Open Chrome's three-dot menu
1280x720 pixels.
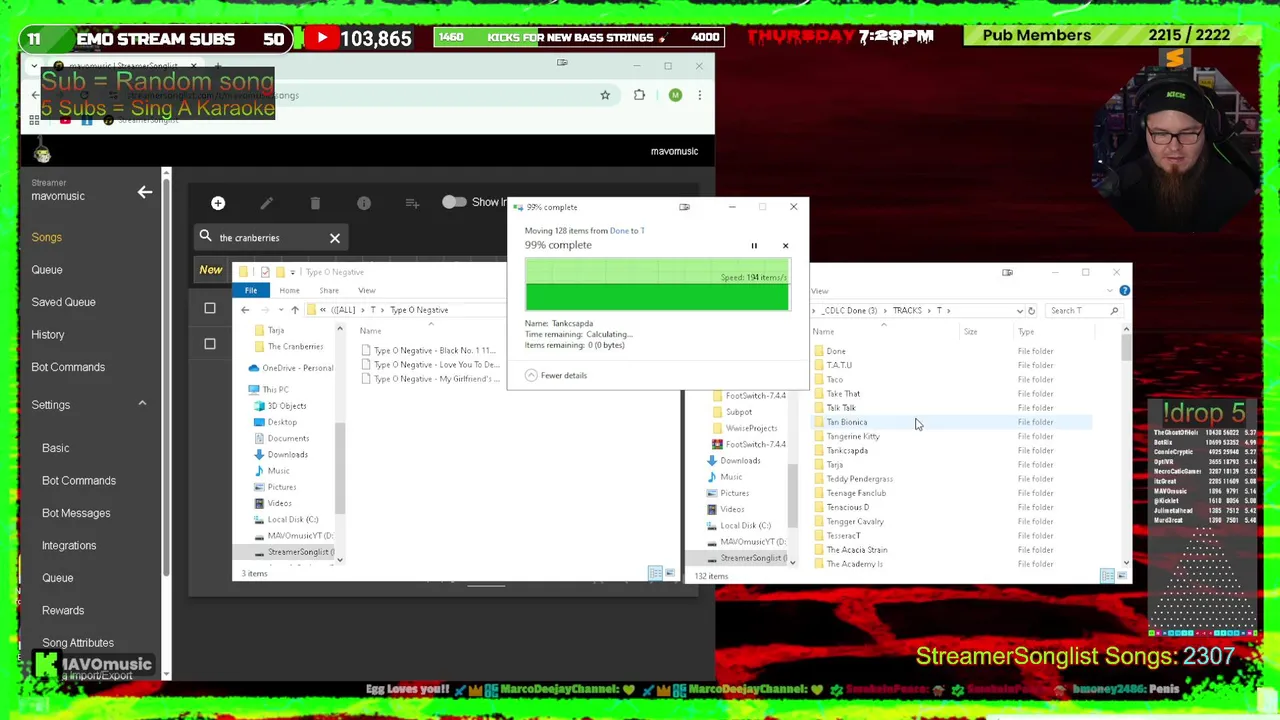699,95
